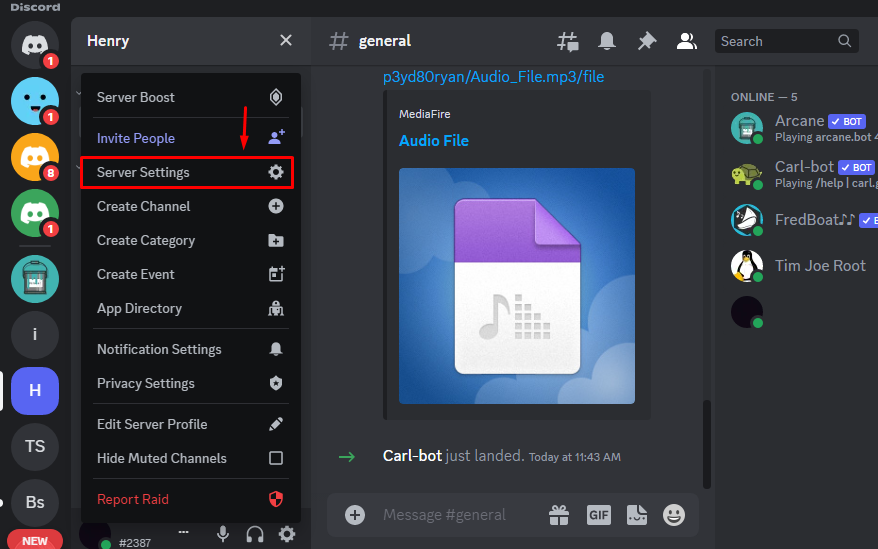Select the purple H server icon

(x=35, y=391)
